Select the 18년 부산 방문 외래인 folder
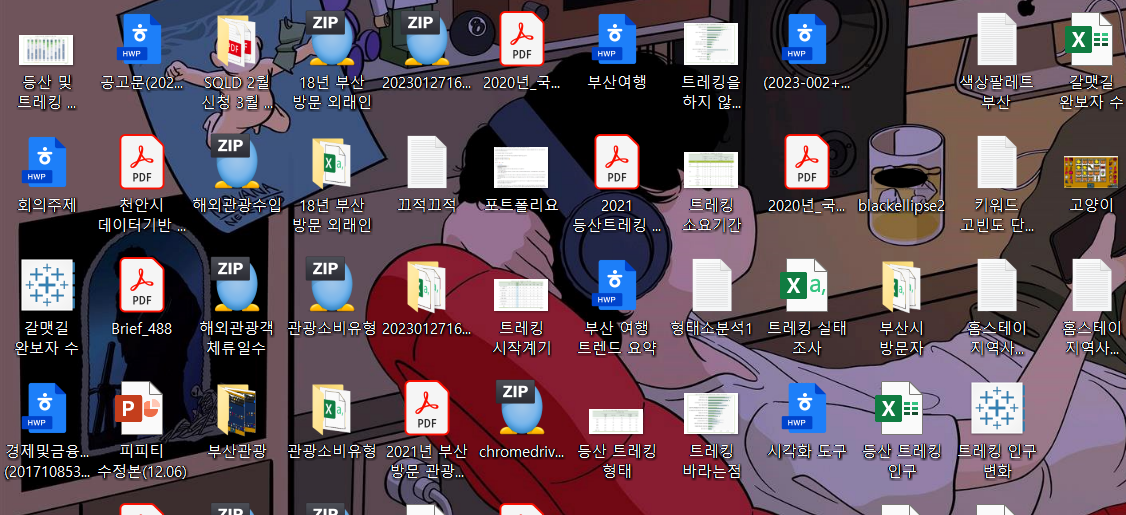1126x515 pixels. coord(332,162)
